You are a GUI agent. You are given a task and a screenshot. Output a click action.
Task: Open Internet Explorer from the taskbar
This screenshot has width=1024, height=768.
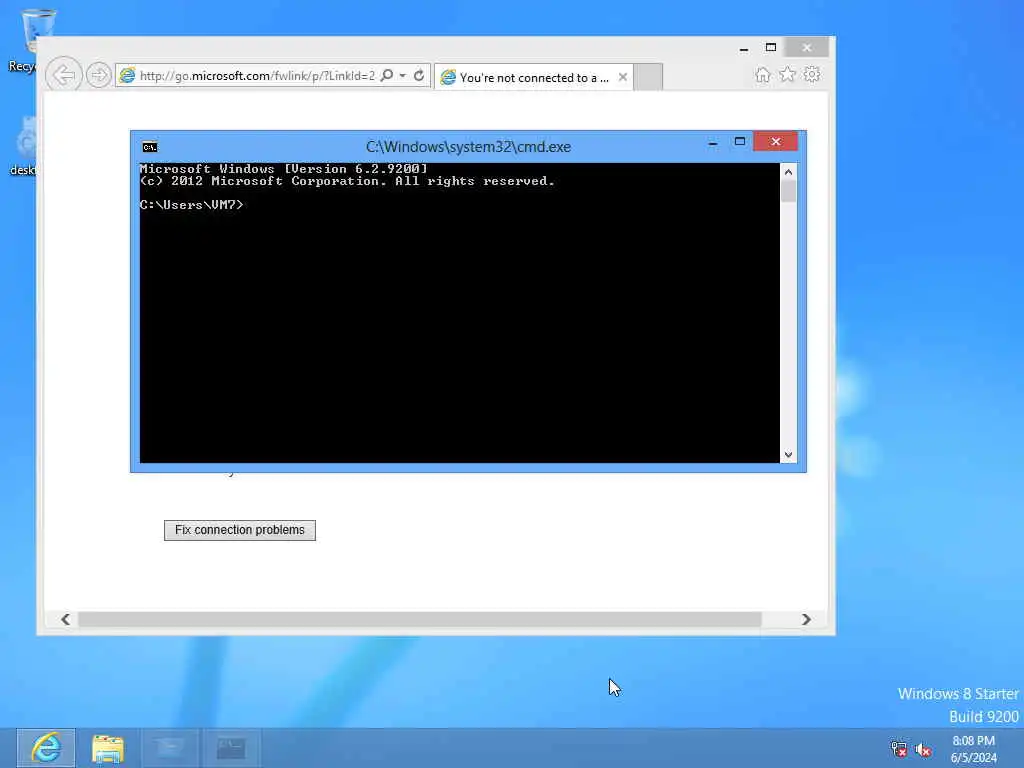point(46,748)
